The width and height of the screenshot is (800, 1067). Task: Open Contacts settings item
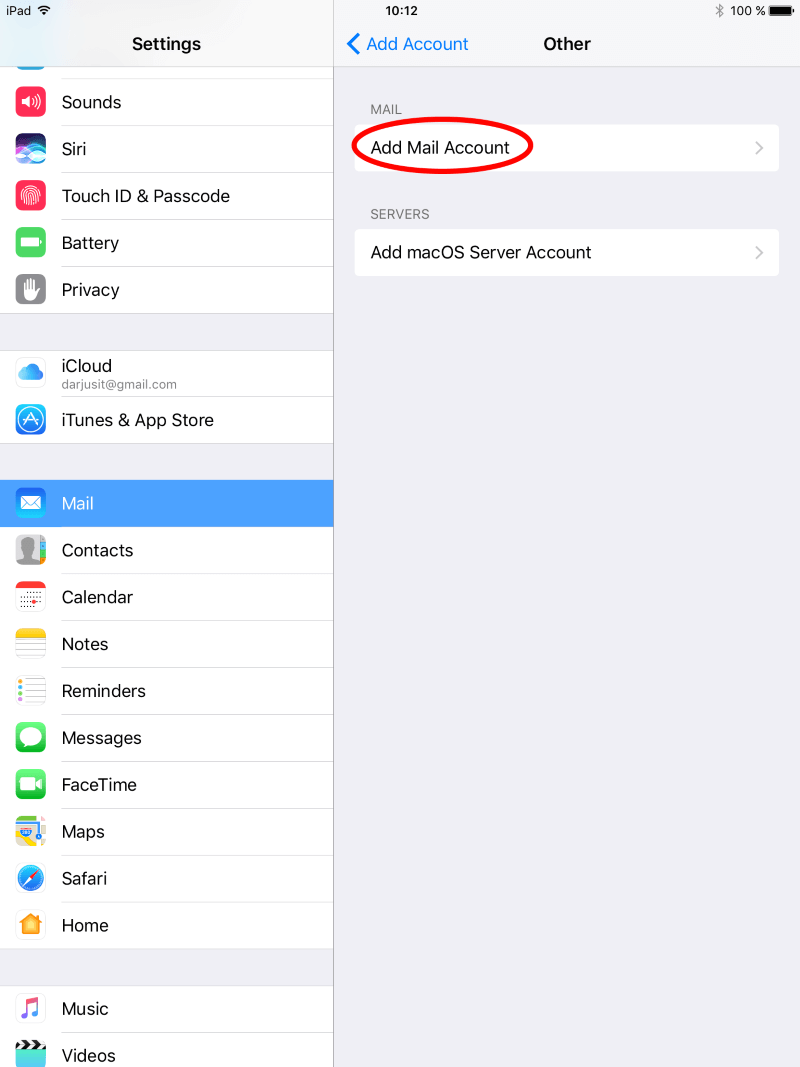[x=167, y=551]
